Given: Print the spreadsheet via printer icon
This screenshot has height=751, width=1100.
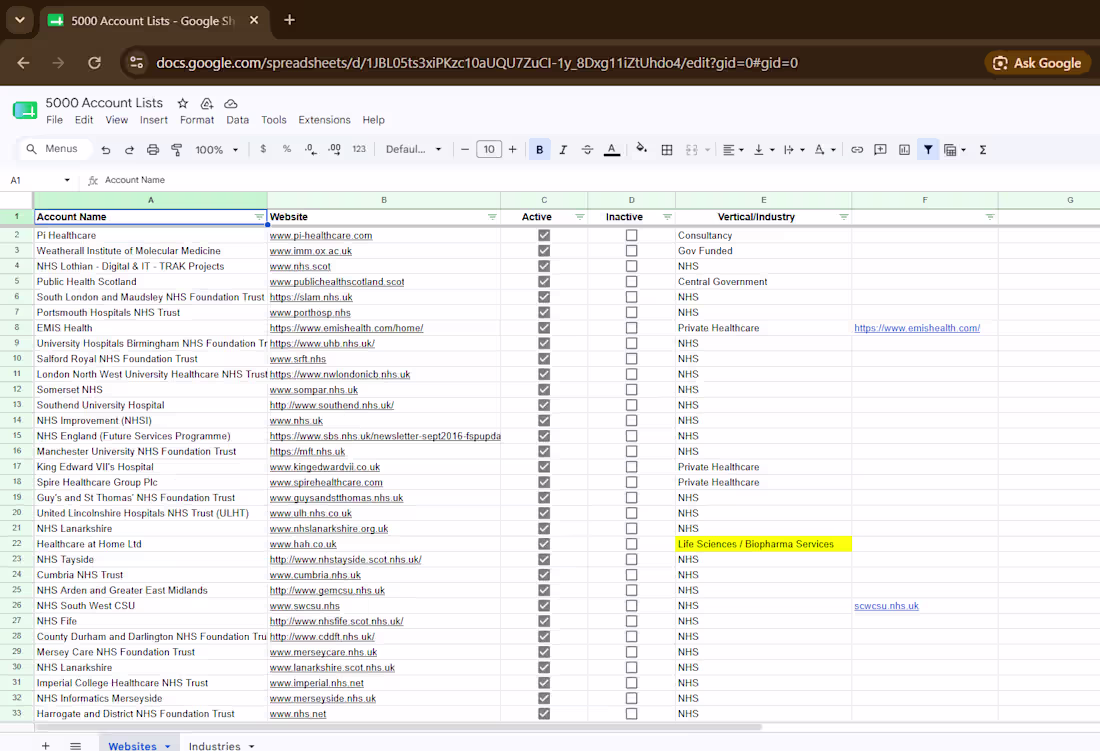Looking at the screenshot, I should [153, 149].
